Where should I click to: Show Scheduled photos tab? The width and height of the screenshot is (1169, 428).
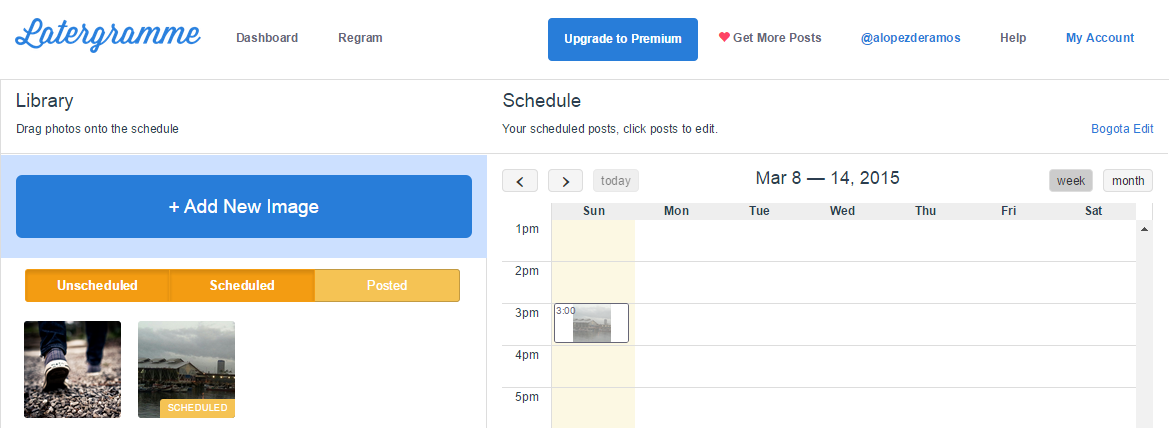(242, 285)
